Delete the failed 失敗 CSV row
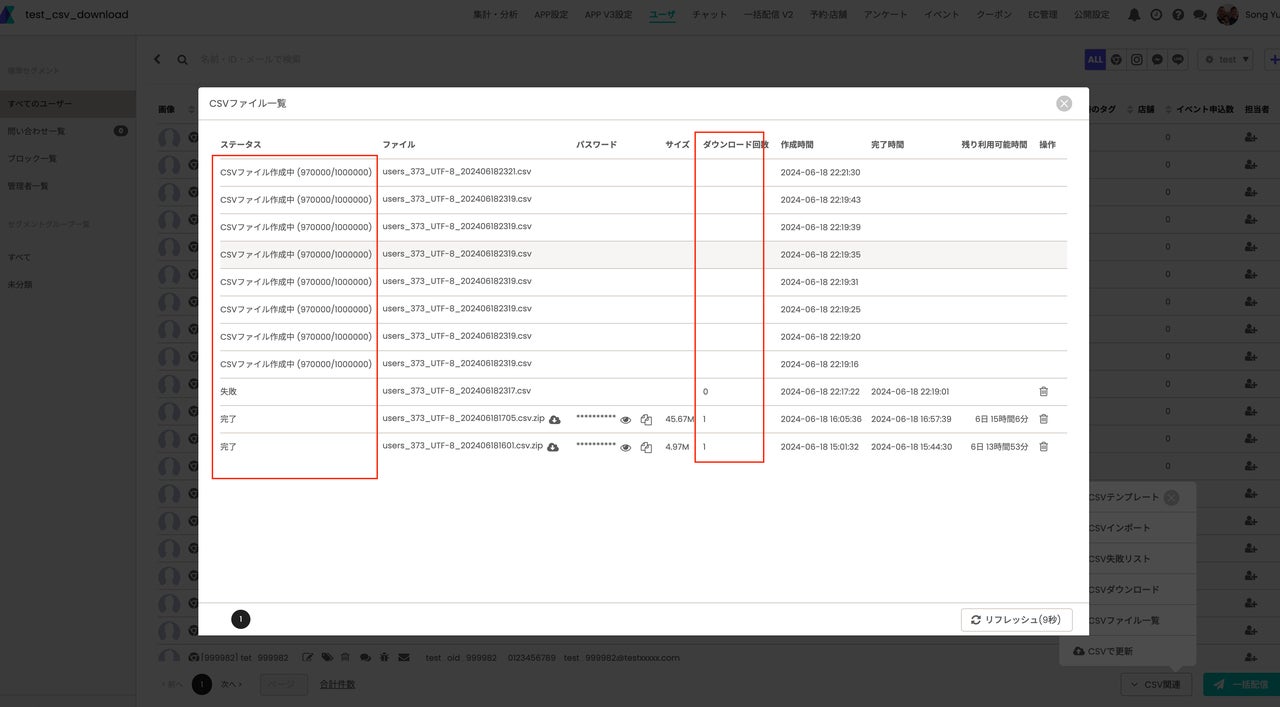The height and width of the screenshot is (707, 1280). point(1044,392)
